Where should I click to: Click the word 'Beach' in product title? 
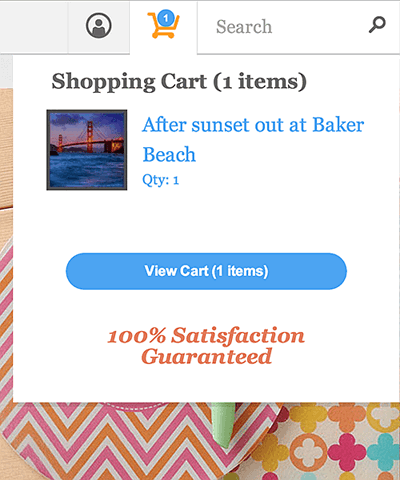[x=169, y=155]
